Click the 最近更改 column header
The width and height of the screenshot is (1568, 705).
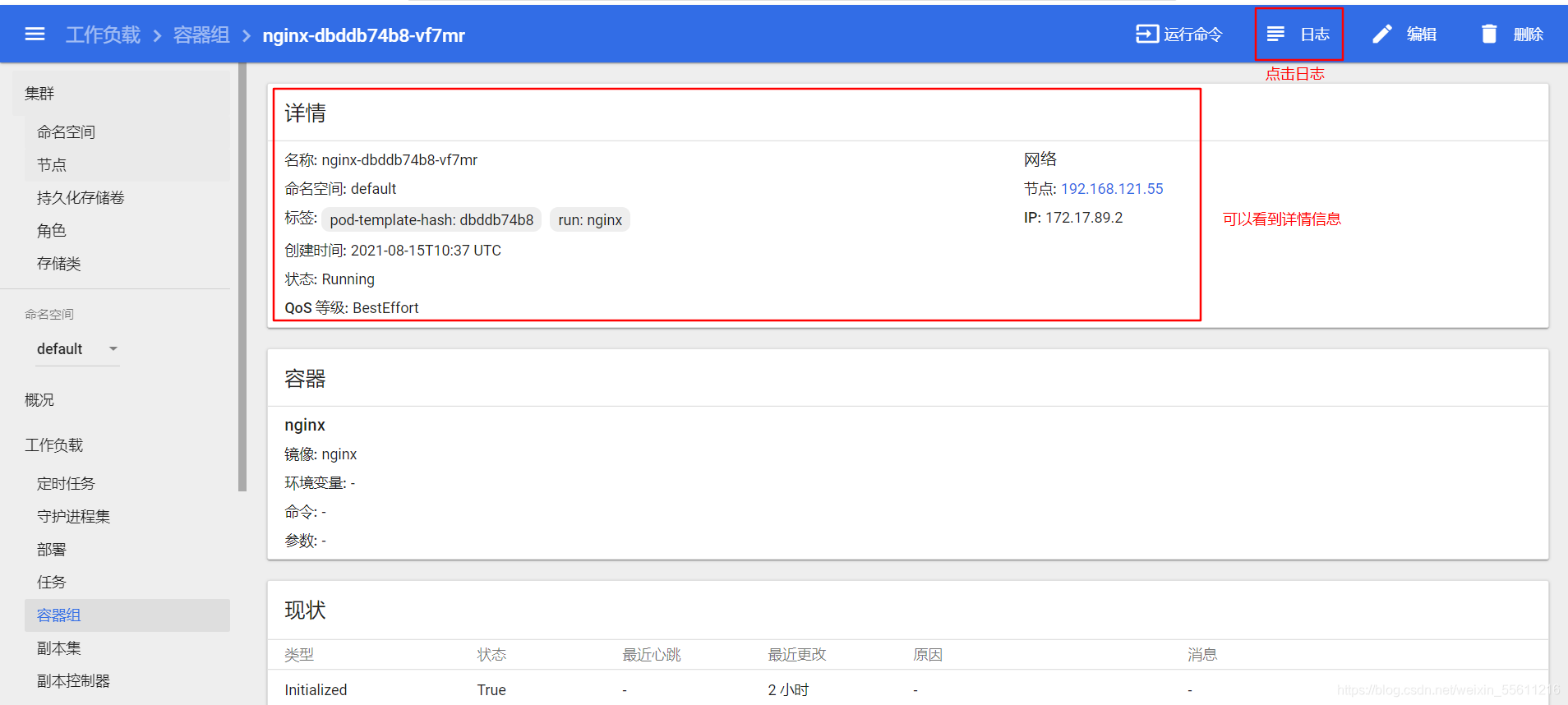pos(797,655)
